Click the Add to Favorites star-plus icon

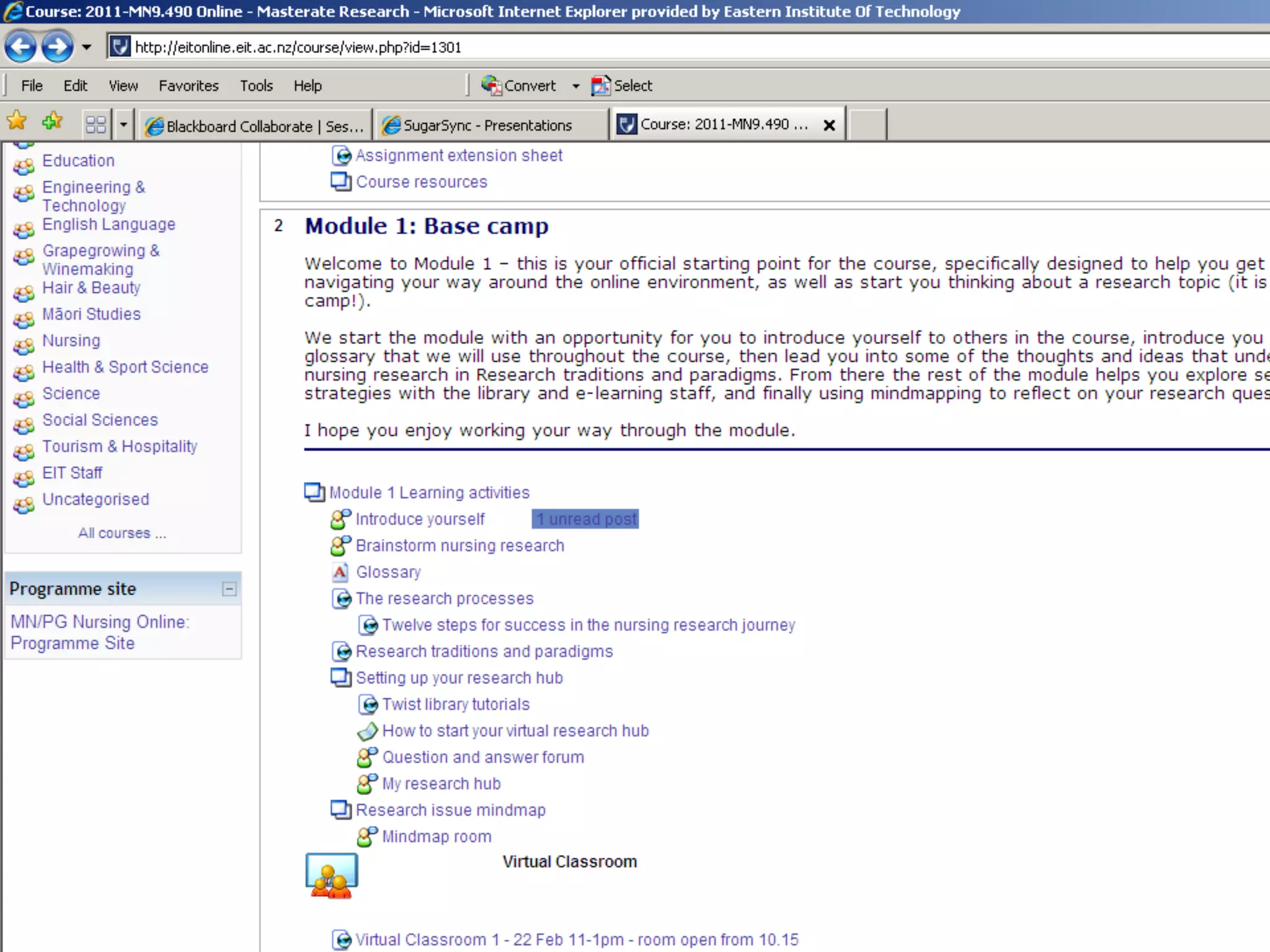click(53, 121)
